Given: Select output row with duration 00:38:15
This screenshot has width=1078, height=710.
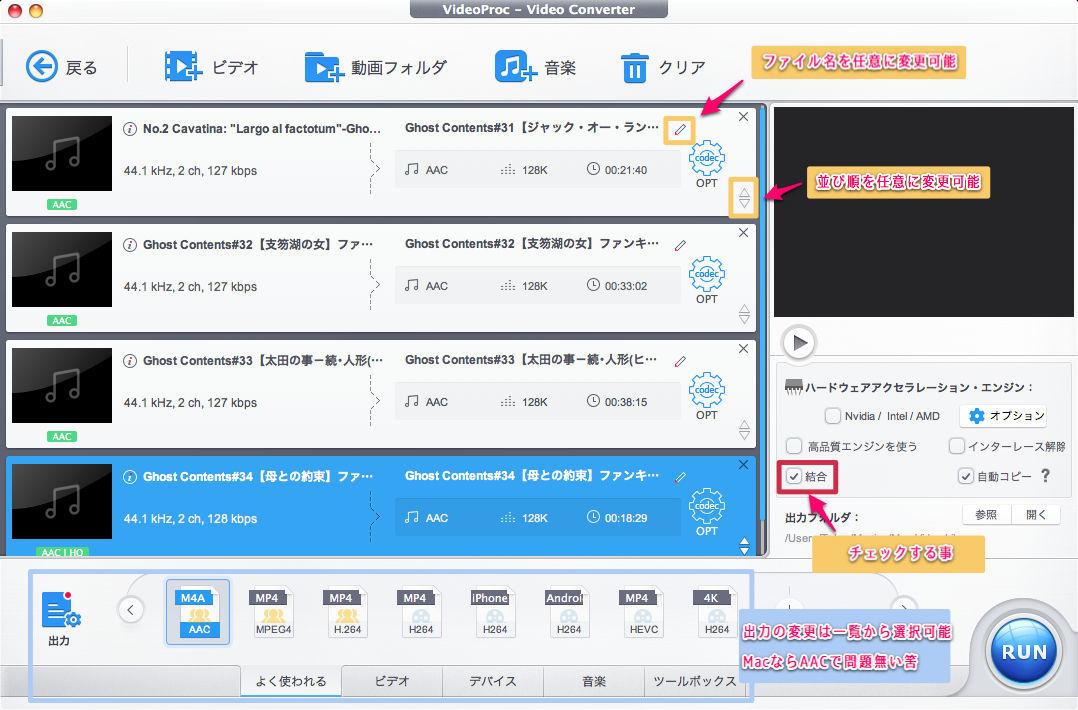Looking at the screenshot, I should tap(538, 402).
